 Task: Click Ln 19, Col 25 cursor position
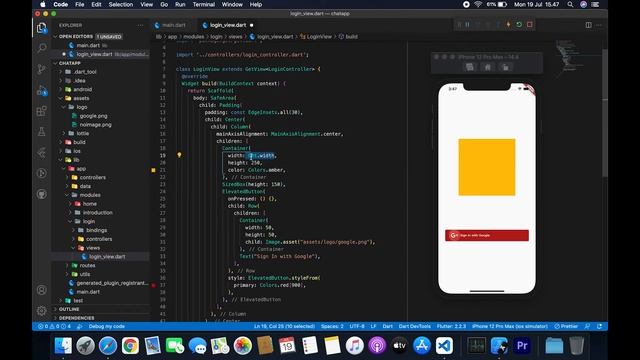[x=284, y=326]
